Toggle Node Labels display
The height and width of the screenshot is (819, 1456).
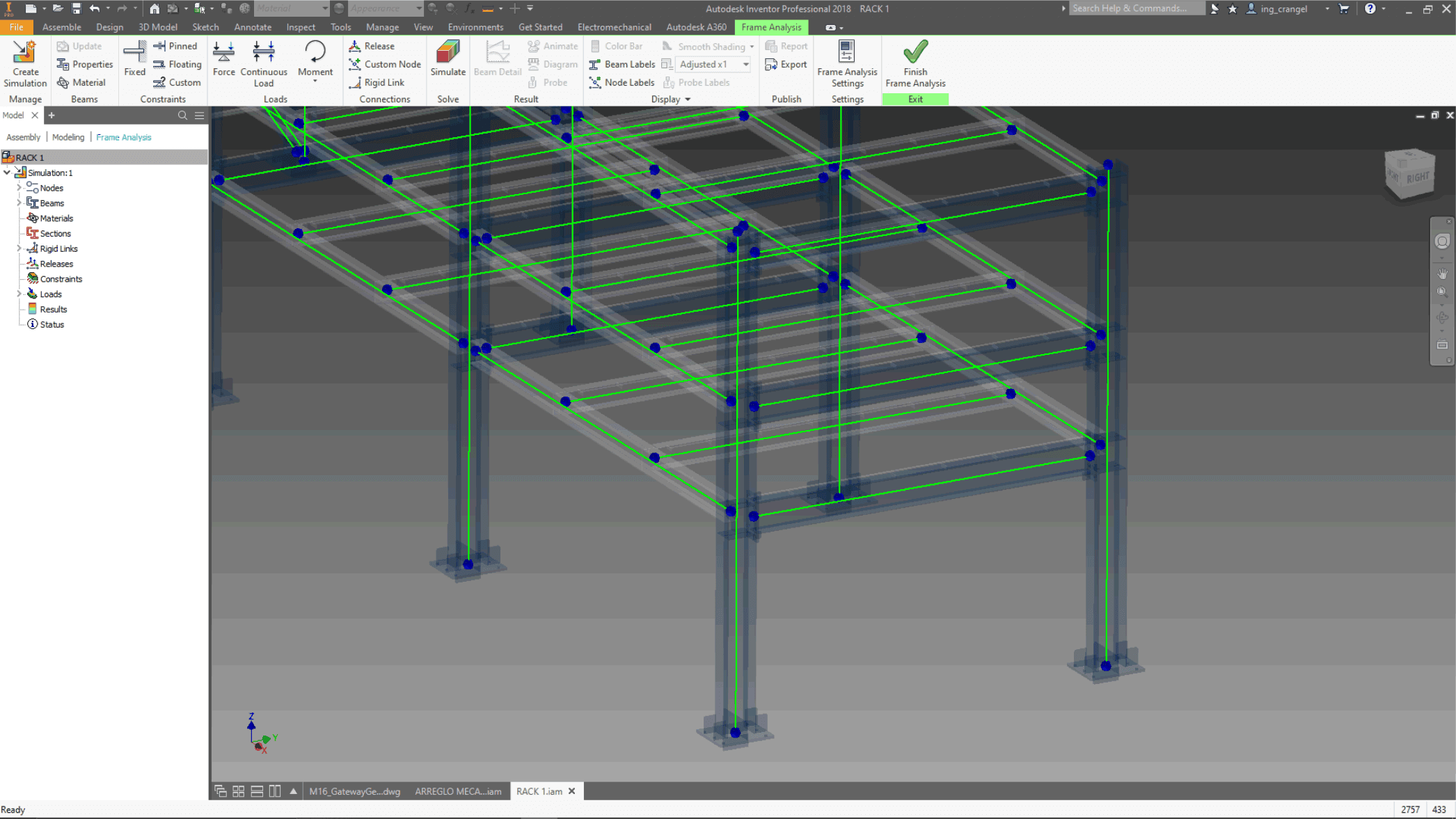point(622,82)
